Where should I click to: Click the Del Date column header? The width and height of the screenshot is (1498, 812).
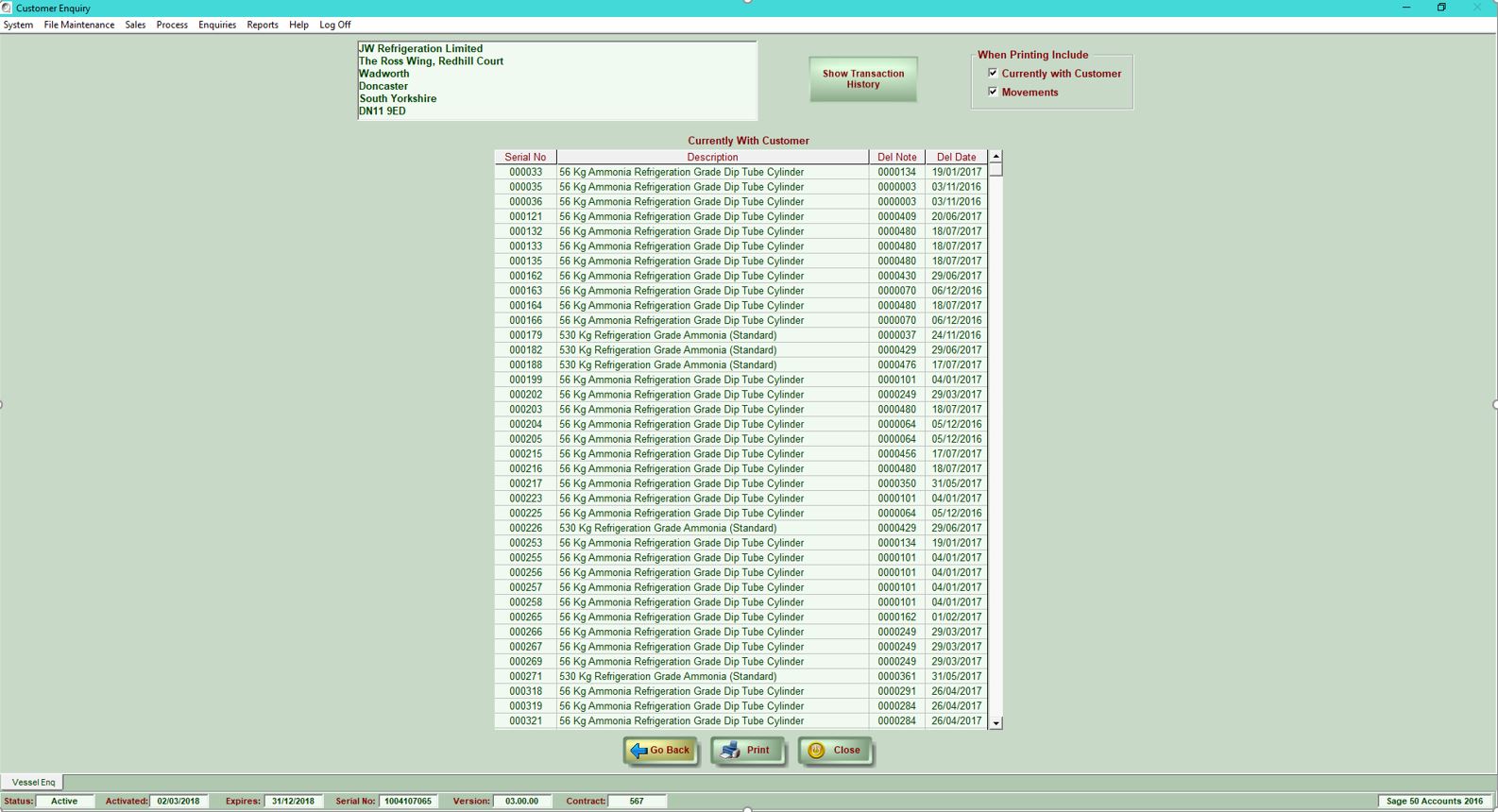(x=956, y=157)
